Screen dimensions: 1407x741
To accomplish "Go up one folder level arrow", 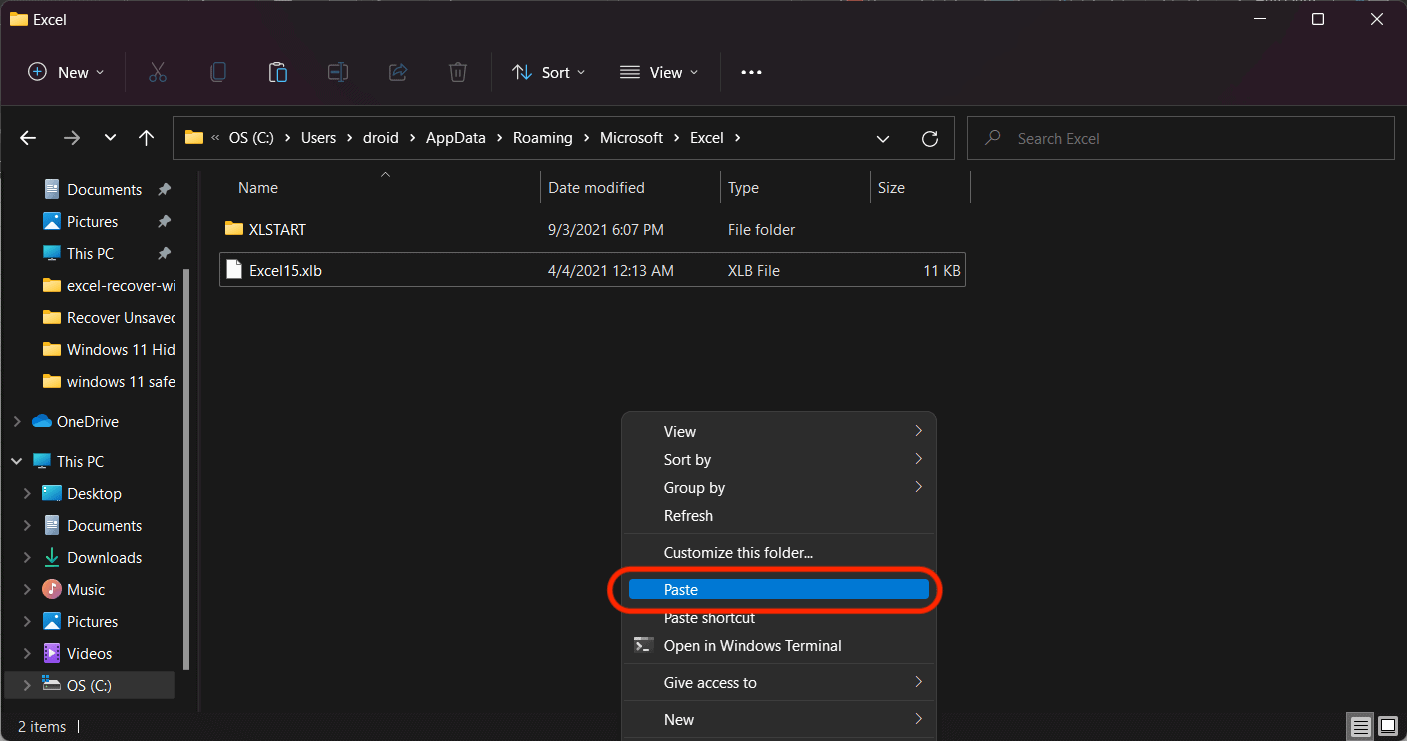I will coord(146,138).
